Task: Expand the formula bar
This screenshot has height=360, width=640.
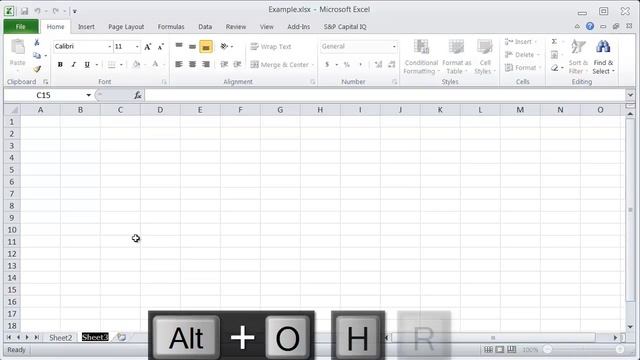Action: (630, 95)
